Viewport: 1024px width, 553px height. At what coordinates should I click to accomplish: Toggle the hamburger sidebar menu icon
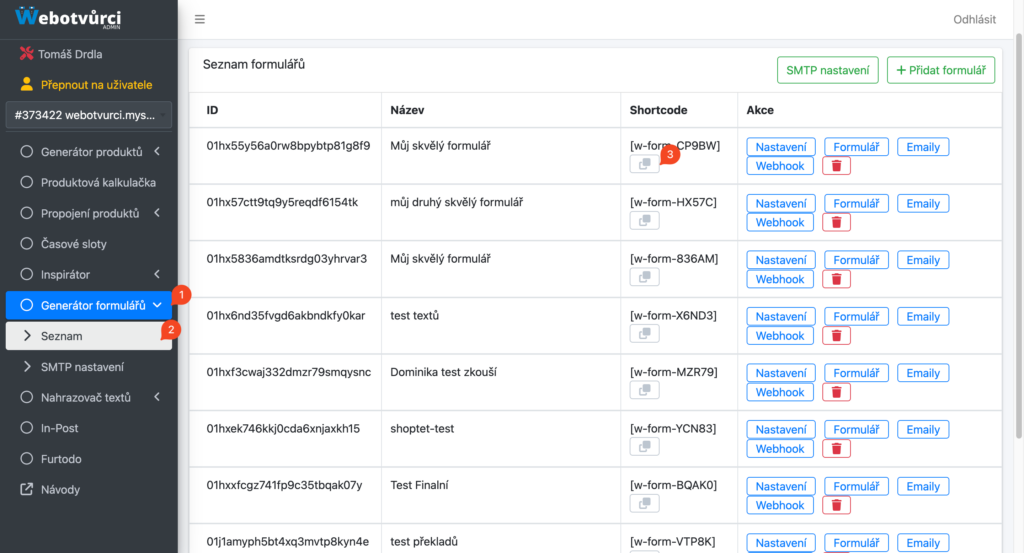(x=200, y=20)
